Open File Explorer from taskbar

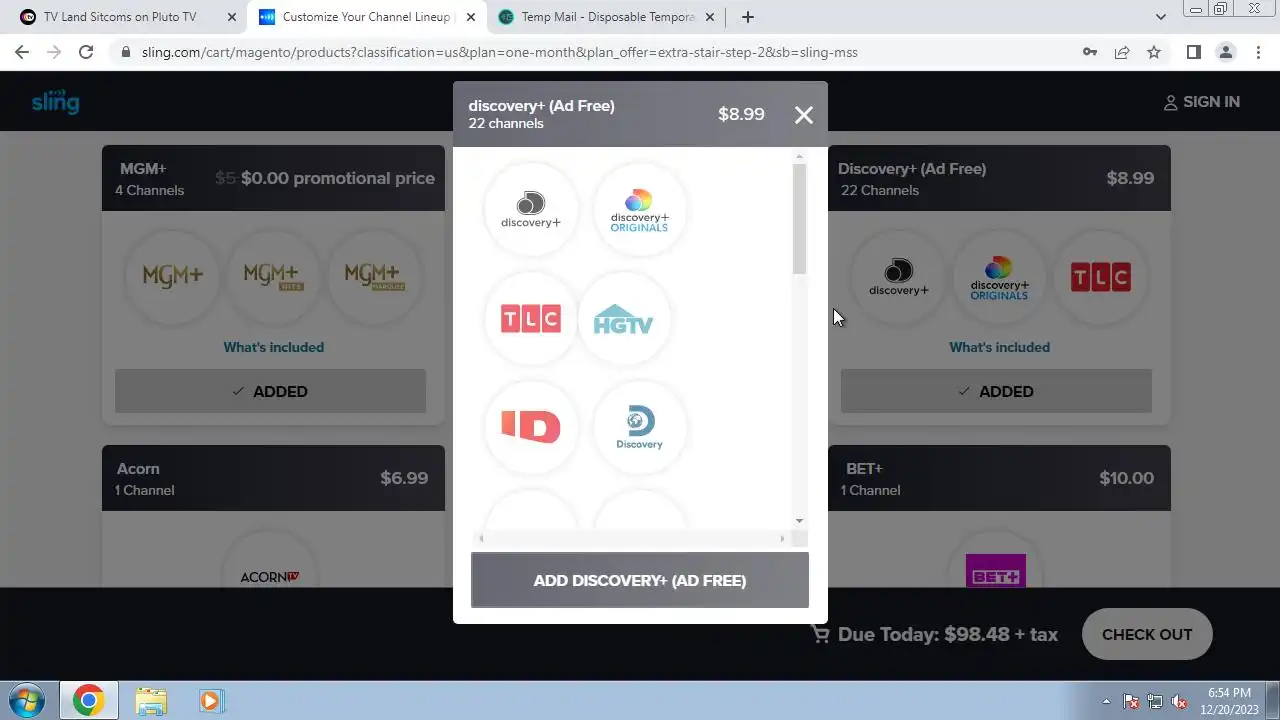tap(151, 701)
